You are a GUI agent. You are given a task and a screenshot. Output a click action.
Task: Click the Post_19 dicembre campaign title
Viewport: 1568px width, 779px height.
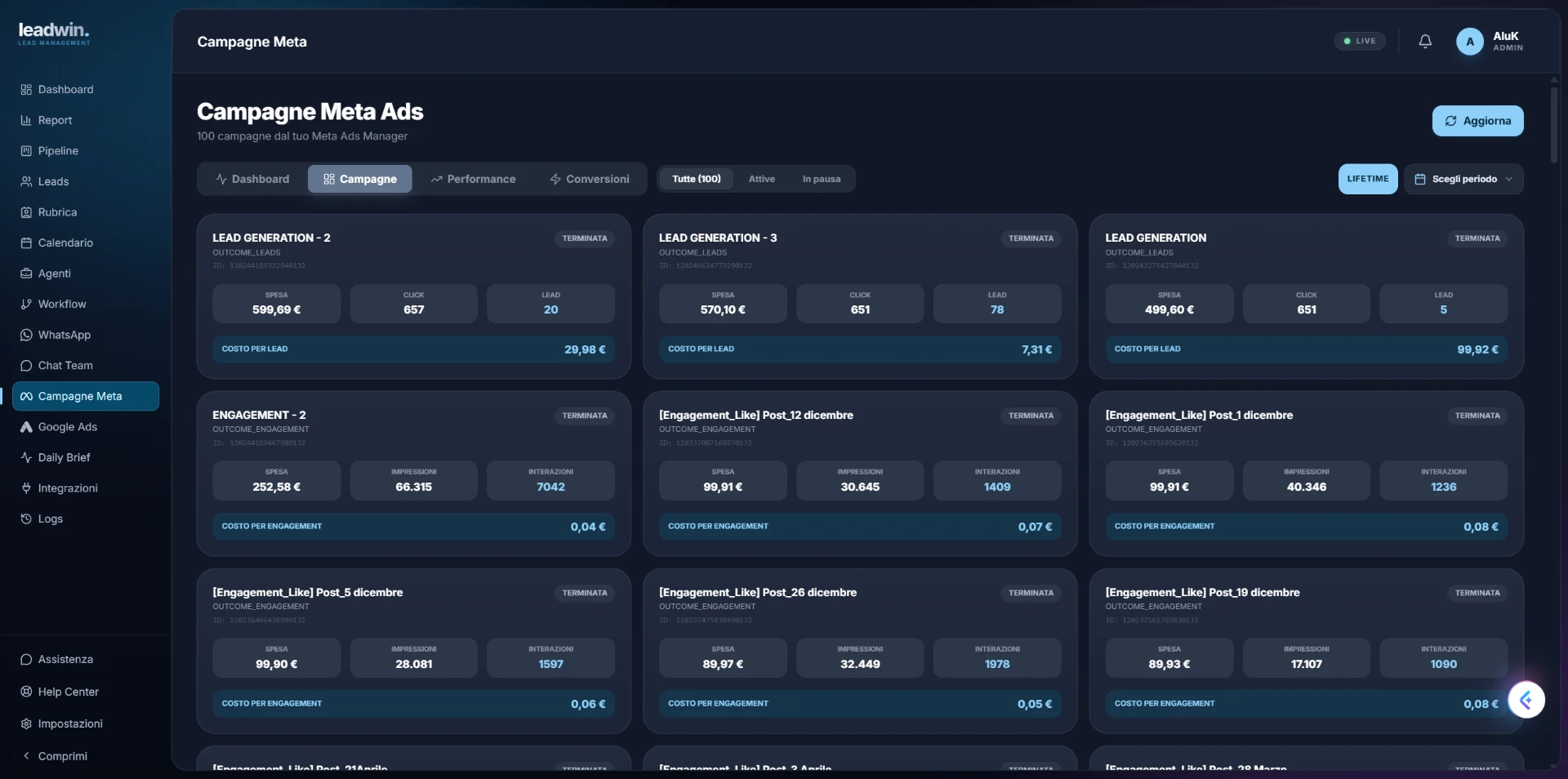pos(1202,592)
